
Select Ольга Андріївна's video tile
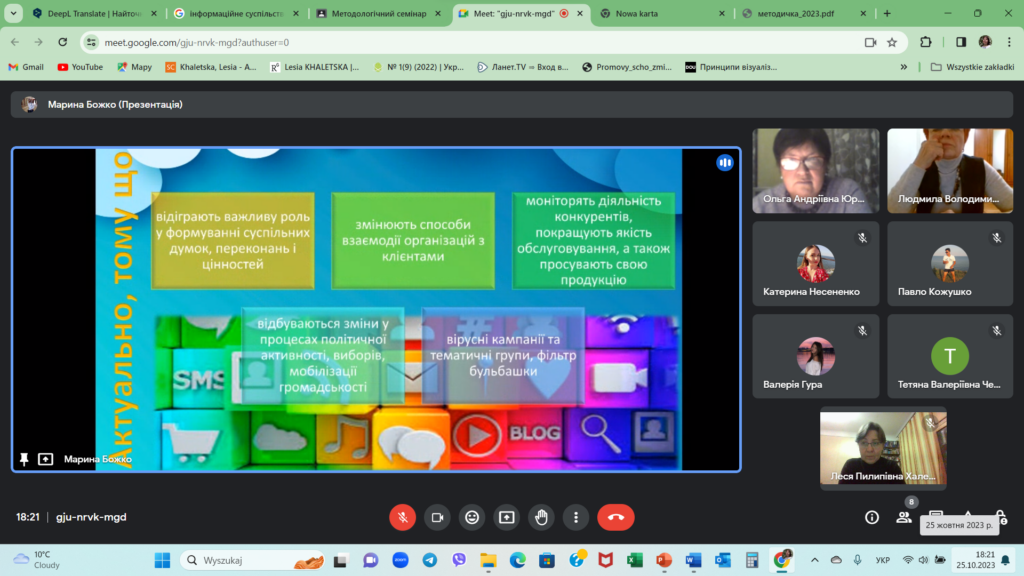pyautogui.click(x=815, y=171)
